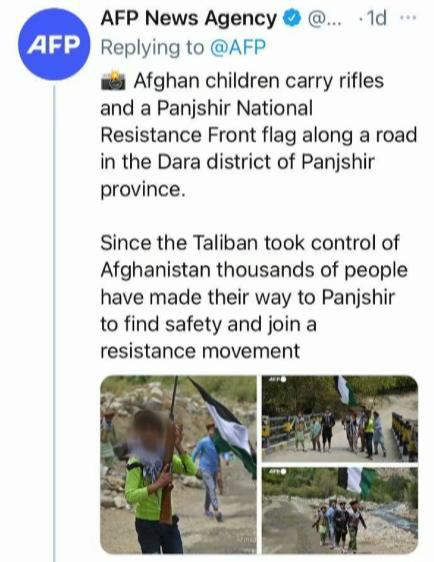Select the 'Afghan children carry rifles' paragraph
This screenshot has width=434, height=562.
(x=258, y=135)
